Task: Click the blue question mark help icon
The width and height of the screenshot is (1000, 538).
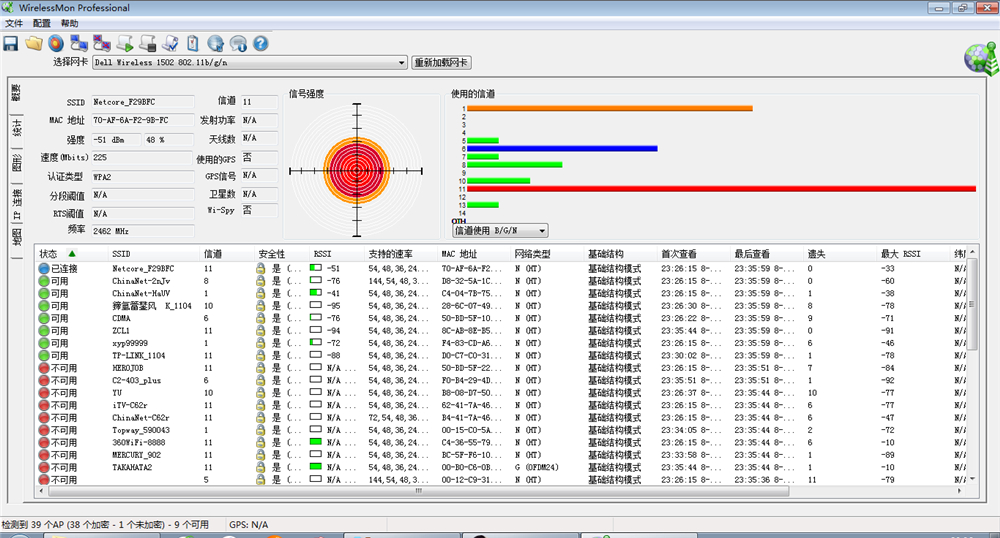Action: (x=261, y=43)
